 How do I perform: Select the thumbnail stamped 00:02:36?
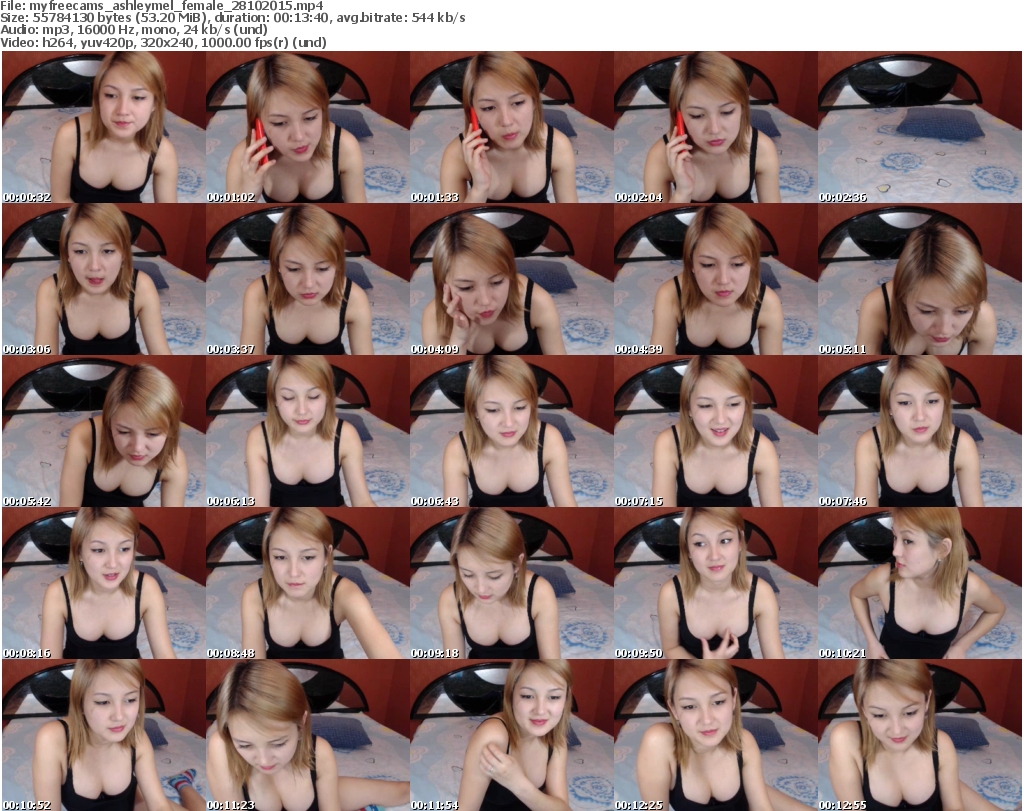[x=920, y=127]
